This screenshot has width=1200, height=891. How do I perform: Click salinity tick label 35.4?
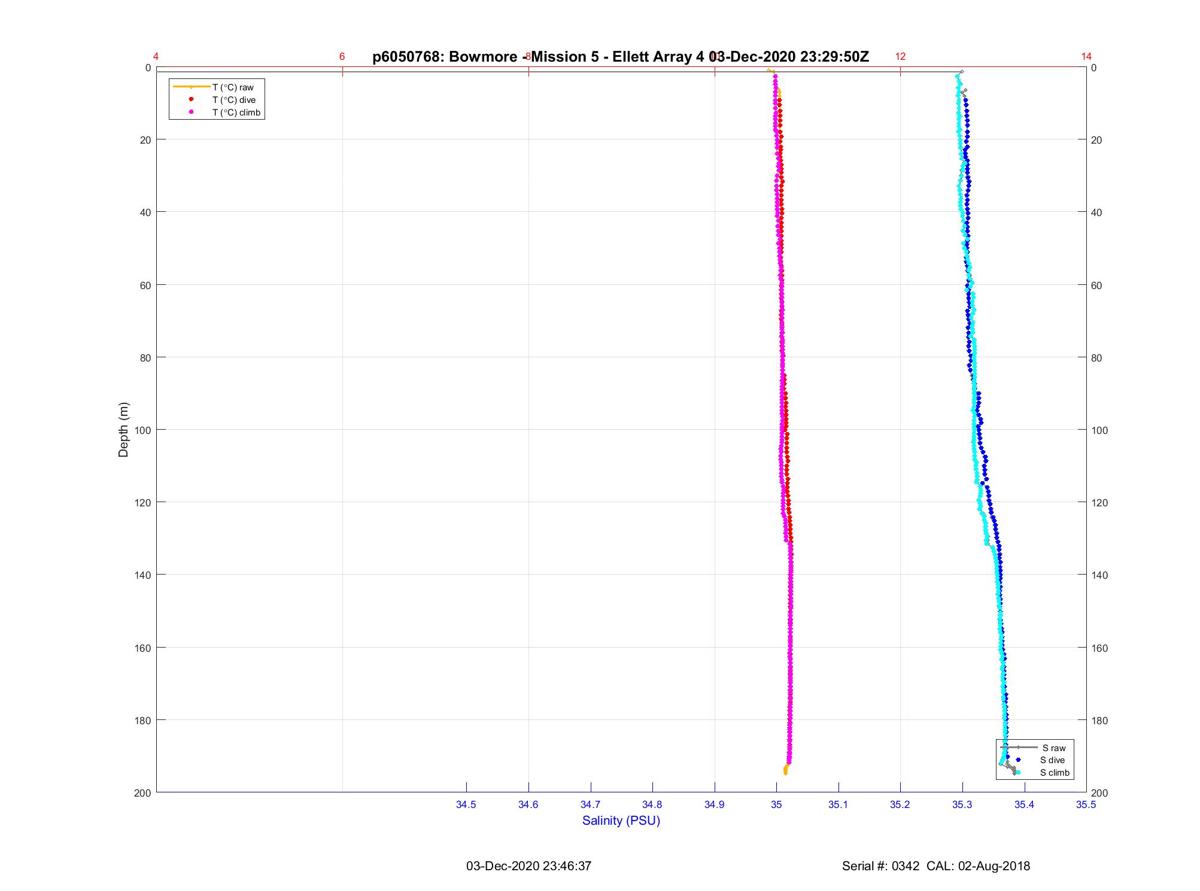[1024, 805]
